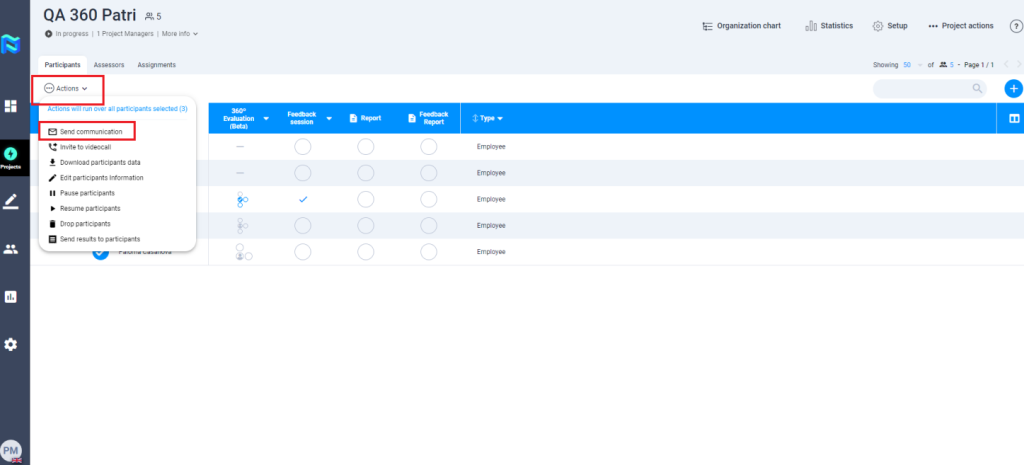Toggle first row Feedback session circle
The image size is (1024, 465).
303,147
